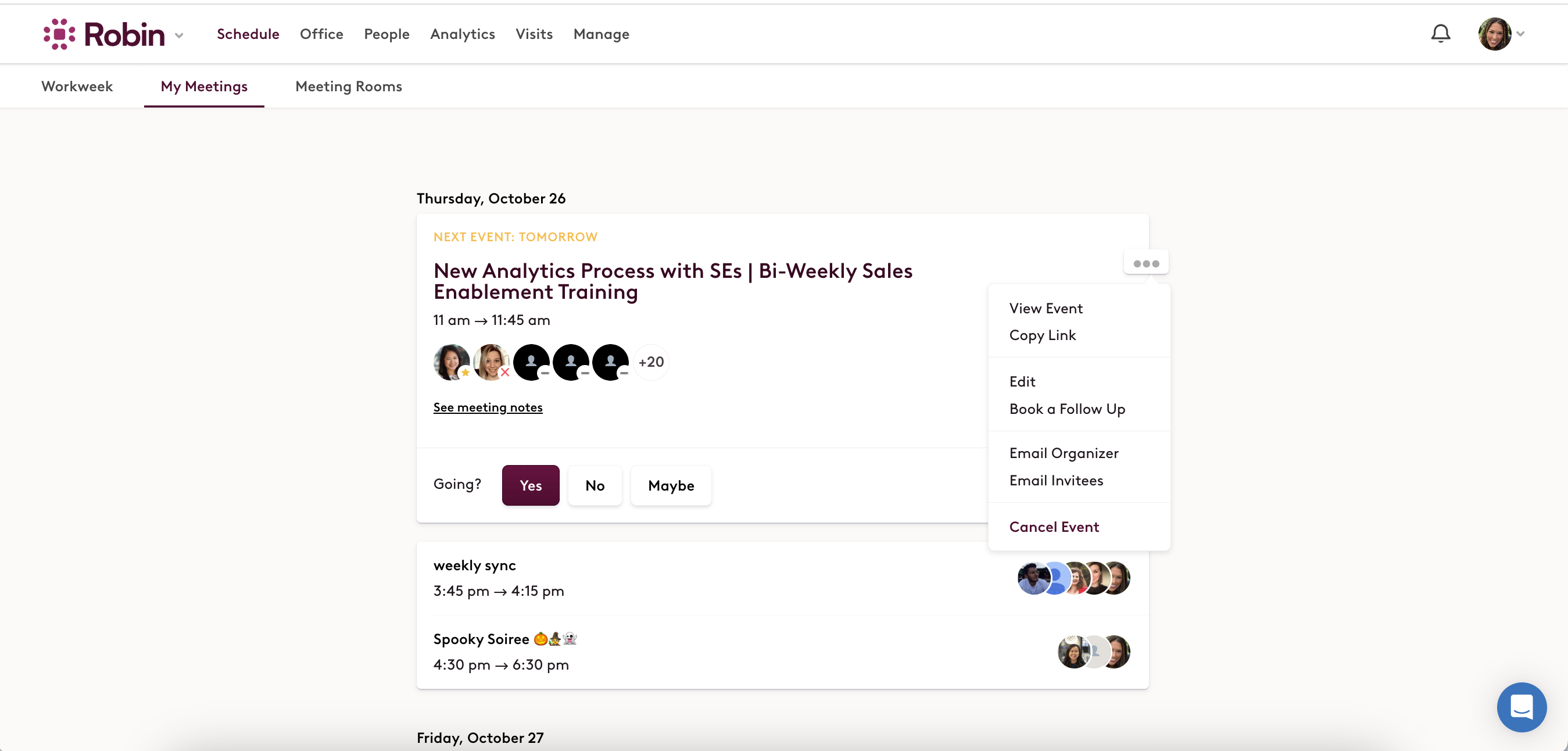Viewport: 1568px width, 751px height.
Task: Select No for Going
Action: [x=595, y=486]
